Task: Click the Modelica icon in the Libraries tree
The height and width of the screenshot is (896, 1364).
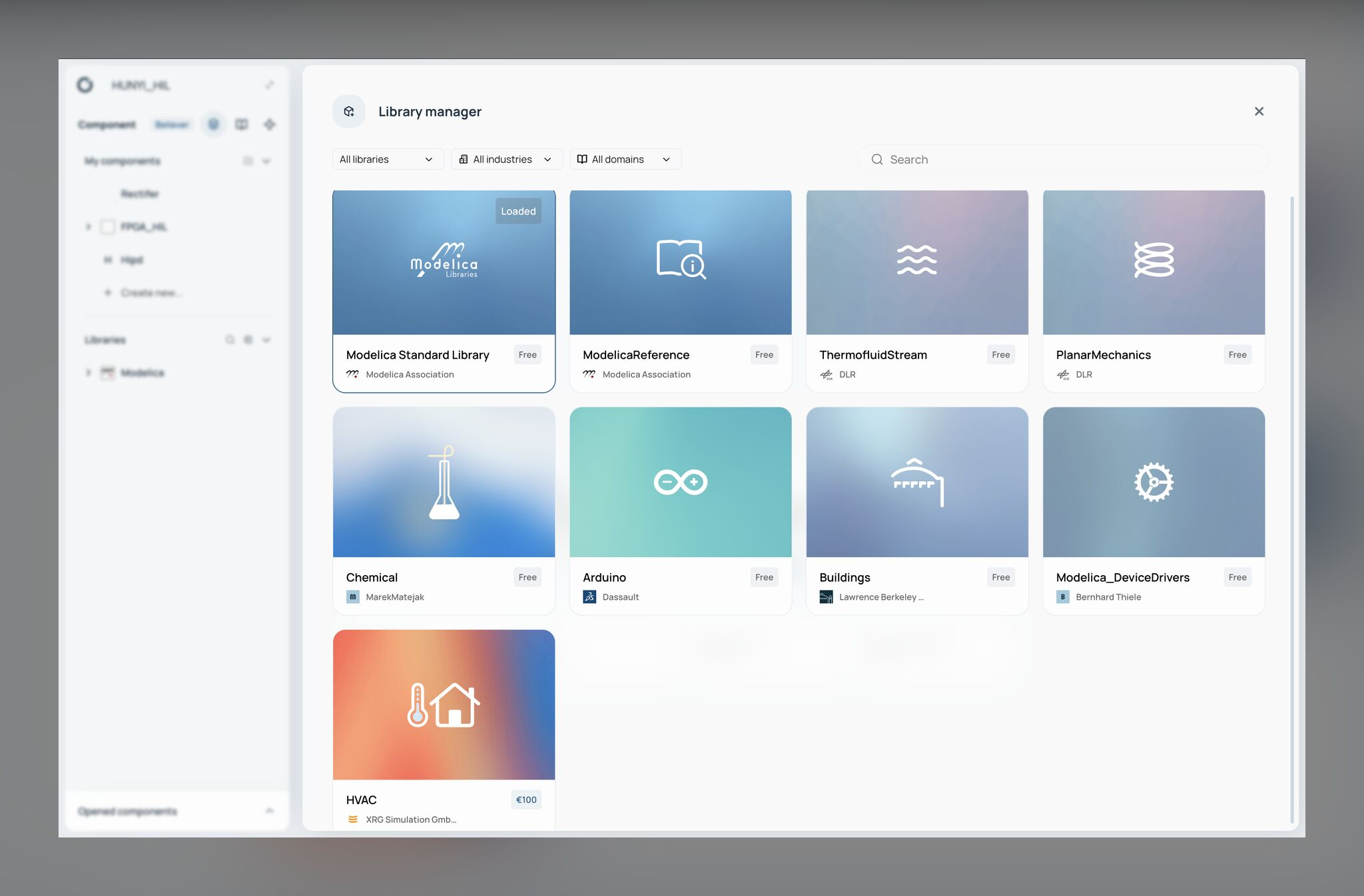Action: 107,373
